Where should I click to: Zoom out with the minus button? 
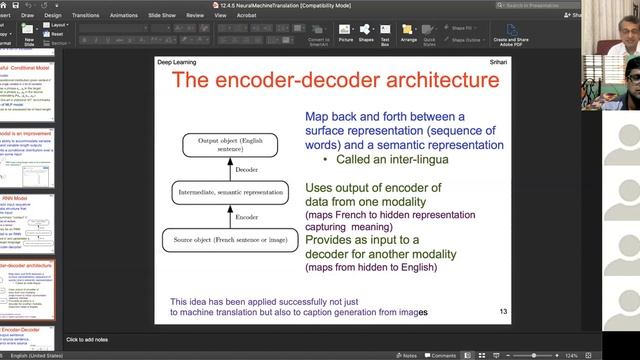point(508,356)
